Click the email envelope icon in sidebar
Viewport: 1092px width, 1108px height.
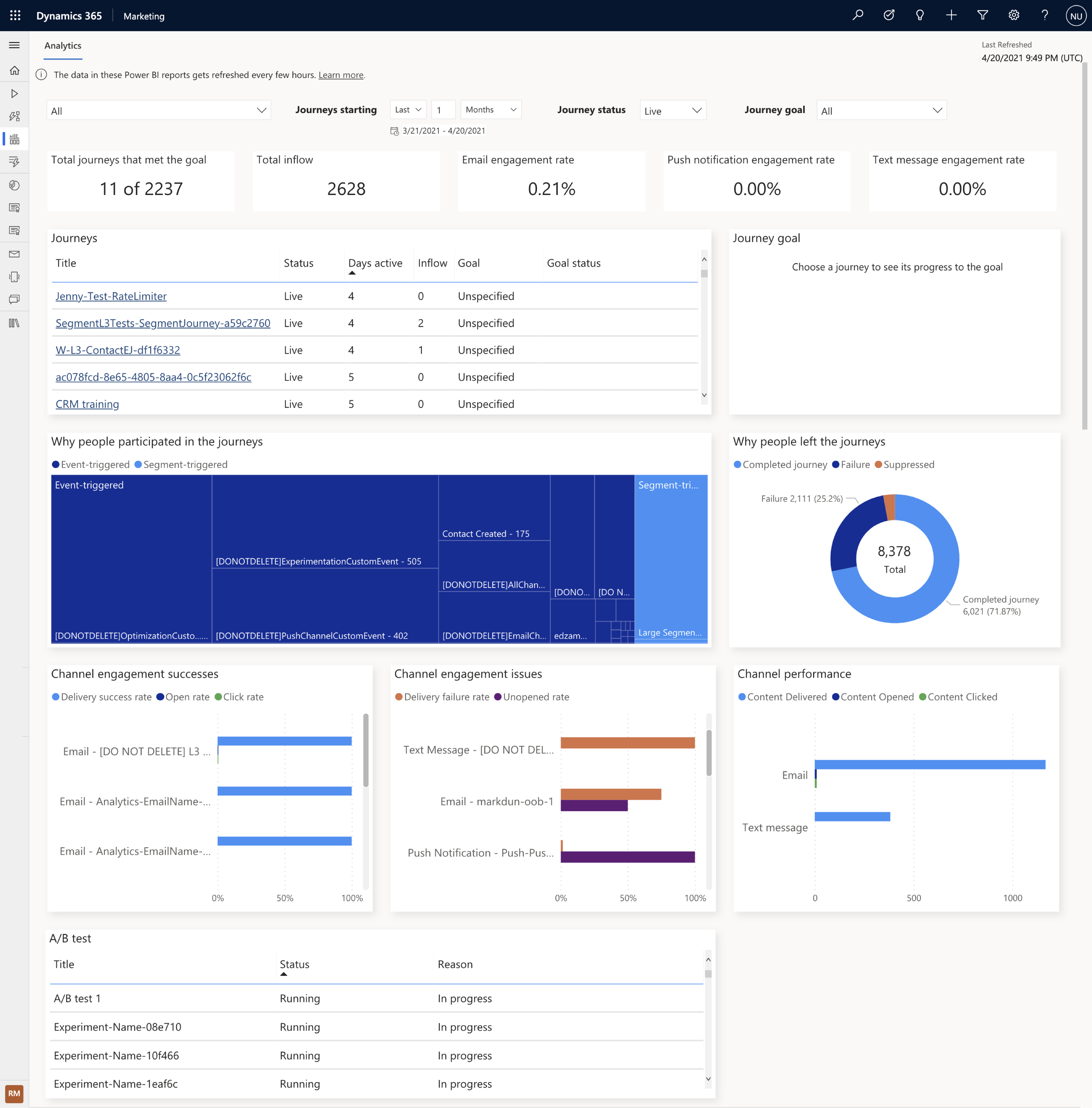(x=14, y=254)
